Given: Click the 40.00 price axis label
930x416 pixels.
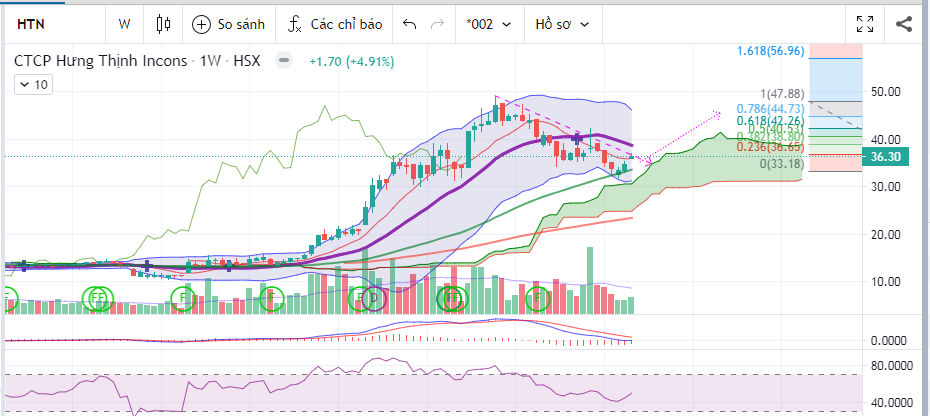Looking at the screenshot, I should click(x=886, y=139).
